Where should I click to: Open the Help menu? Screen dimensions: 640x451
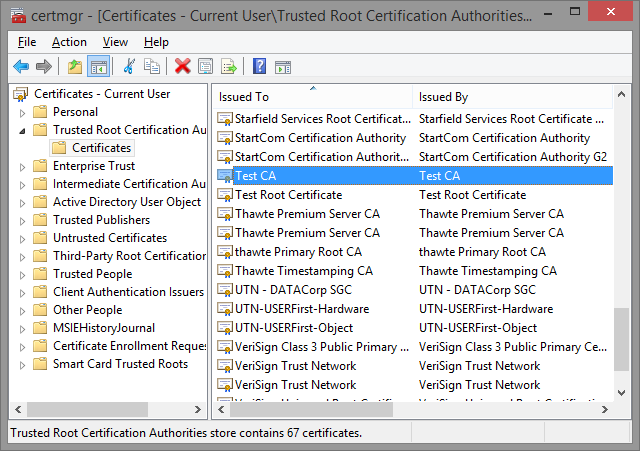[156, 42]
